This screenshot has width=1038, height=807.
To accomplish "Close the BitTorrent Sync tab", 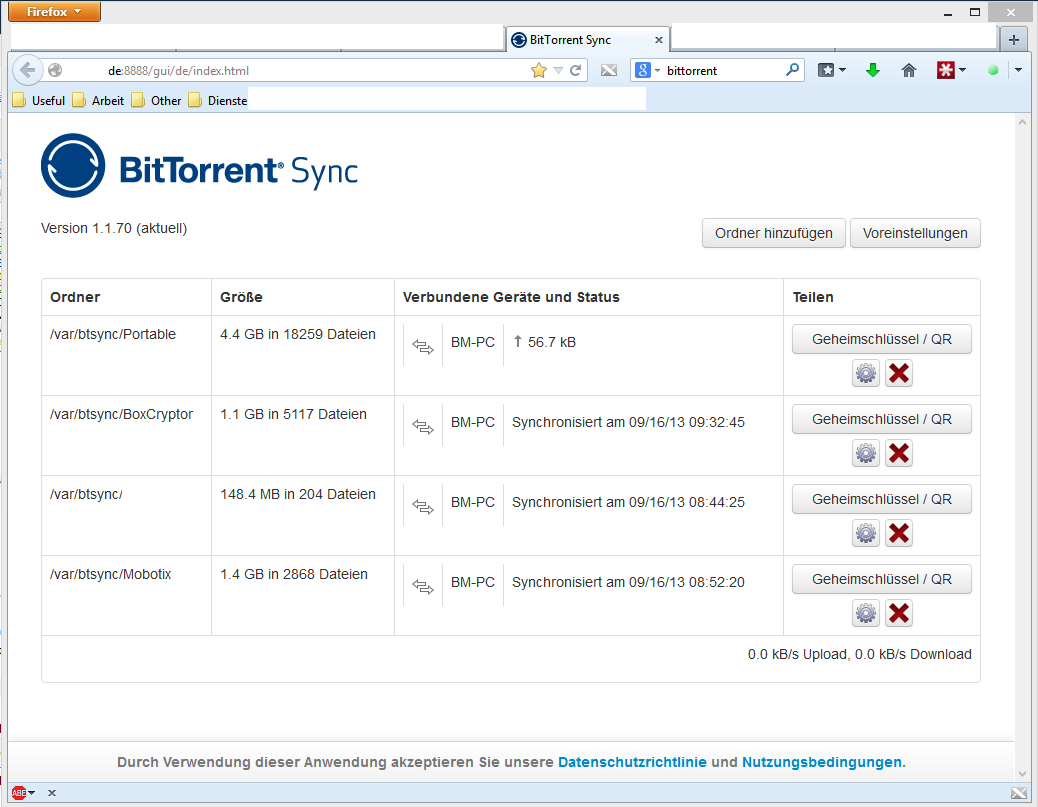I will click(659, 40).
